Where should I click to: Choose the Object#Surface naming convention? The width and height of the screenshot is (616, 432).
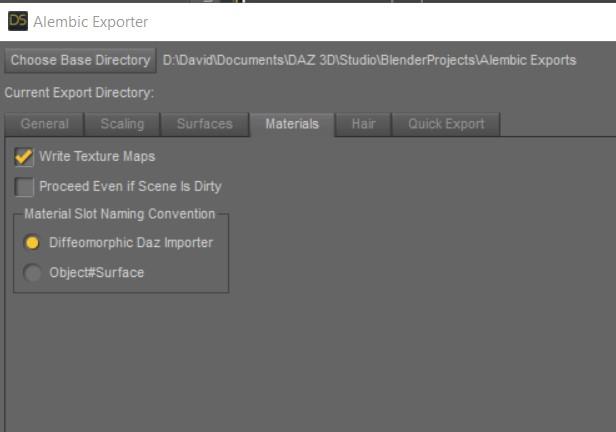click(32, 273)
